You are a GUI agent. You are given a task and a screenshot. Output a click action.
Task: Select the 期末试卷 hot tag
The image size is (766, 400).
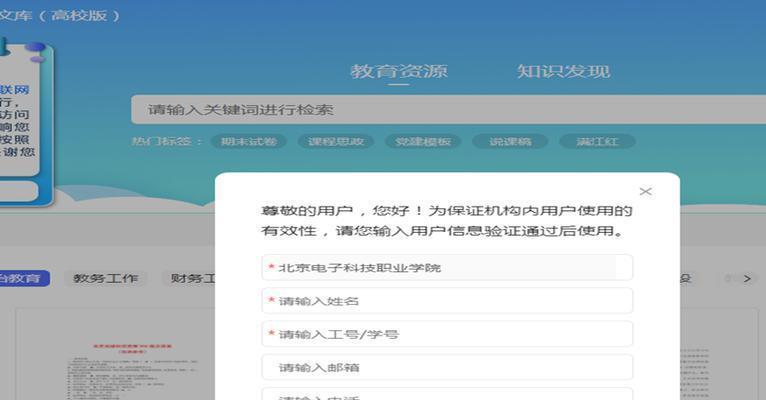pos(249,142)
